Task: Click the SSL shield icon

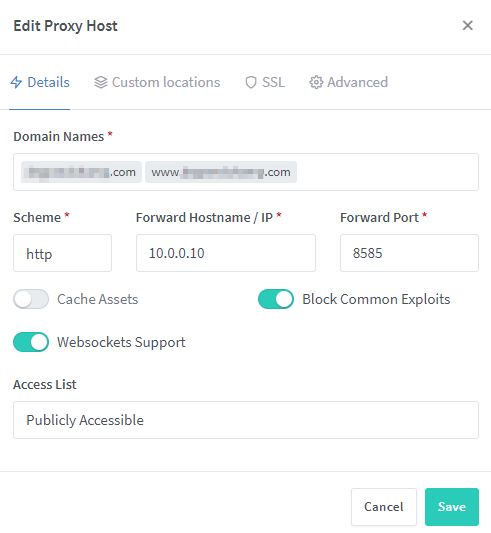Action: (251, 82)
